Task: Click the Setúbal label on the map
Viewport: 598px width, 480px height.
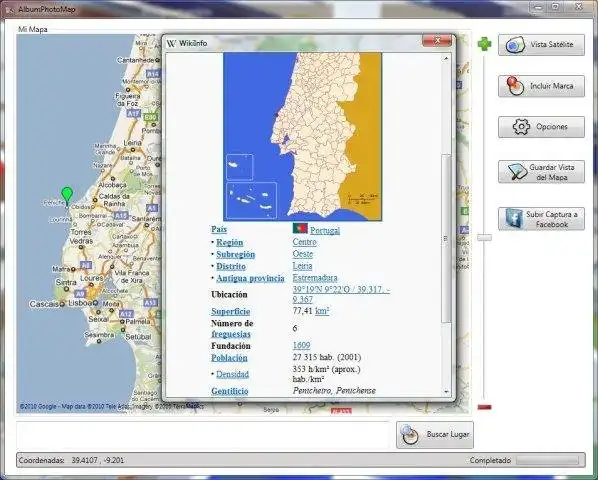Action: pos(138,337)
